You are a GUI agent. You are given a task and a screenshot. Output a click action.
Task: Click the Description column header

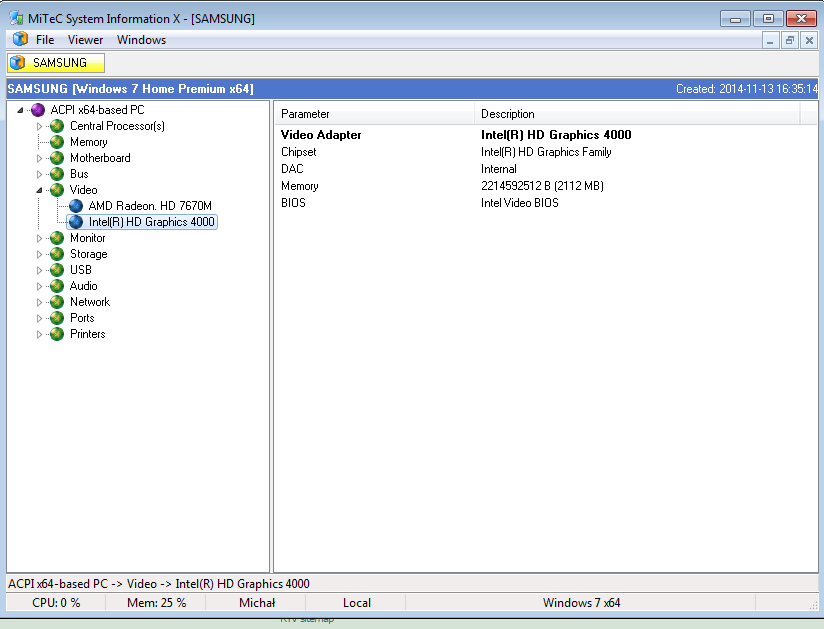[x=637, y=114]
